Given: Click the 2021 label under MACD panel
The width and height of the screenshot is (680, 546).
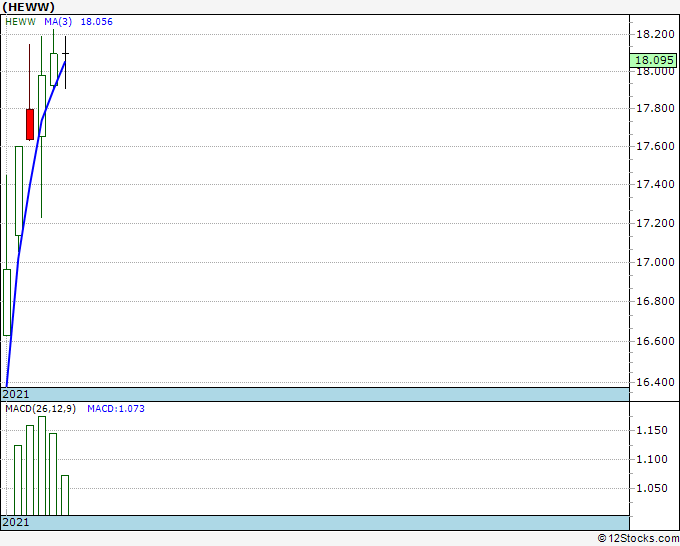Looking at the screenshot, I should click(x=16, y=522).
